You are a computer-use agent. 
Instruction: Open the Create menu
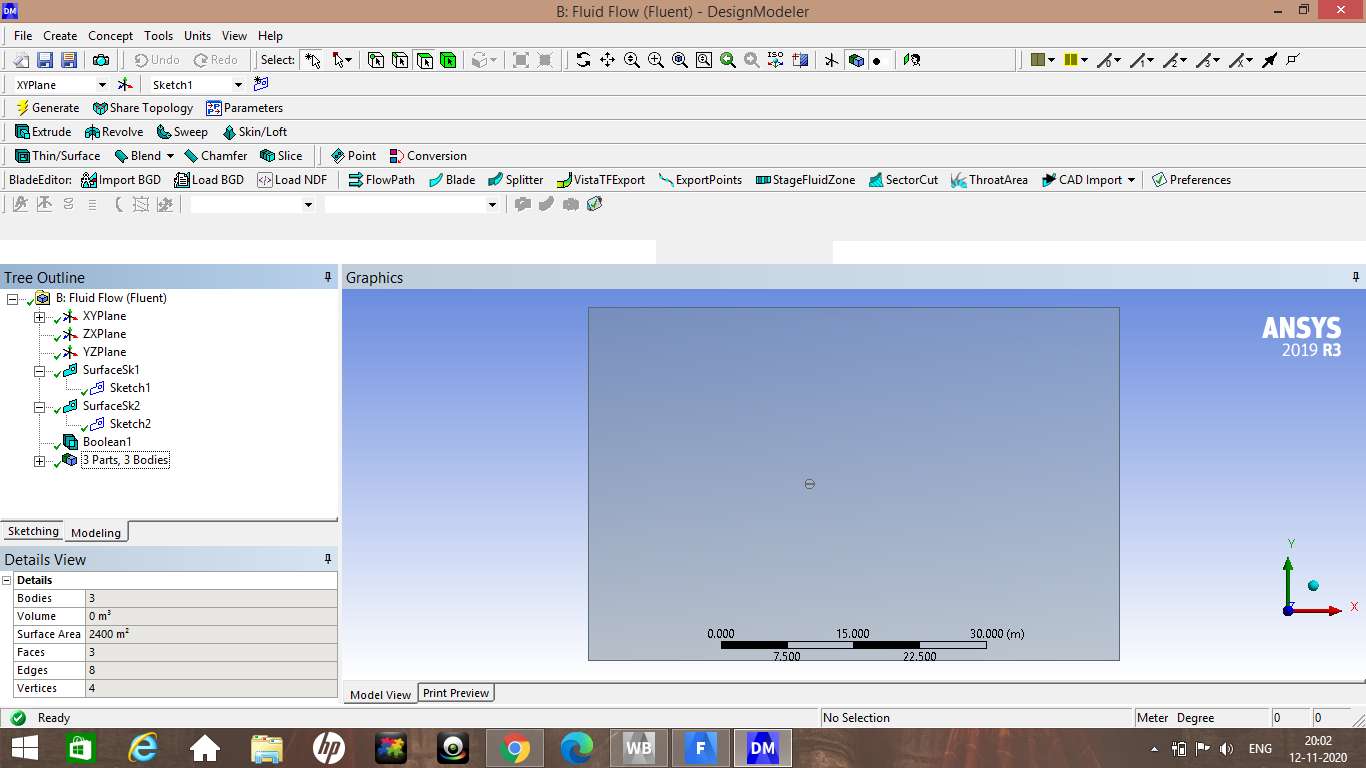[60, 36]
